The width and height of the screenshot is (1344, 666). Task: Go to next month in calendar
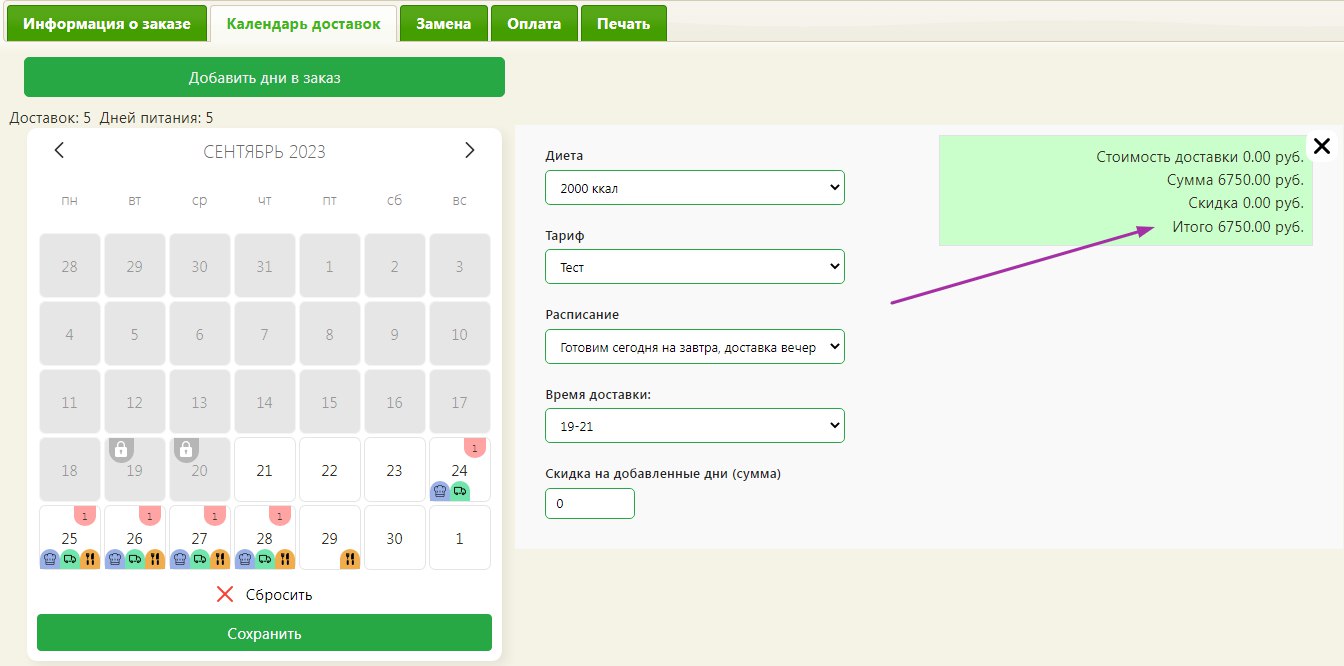pos(470,151)
